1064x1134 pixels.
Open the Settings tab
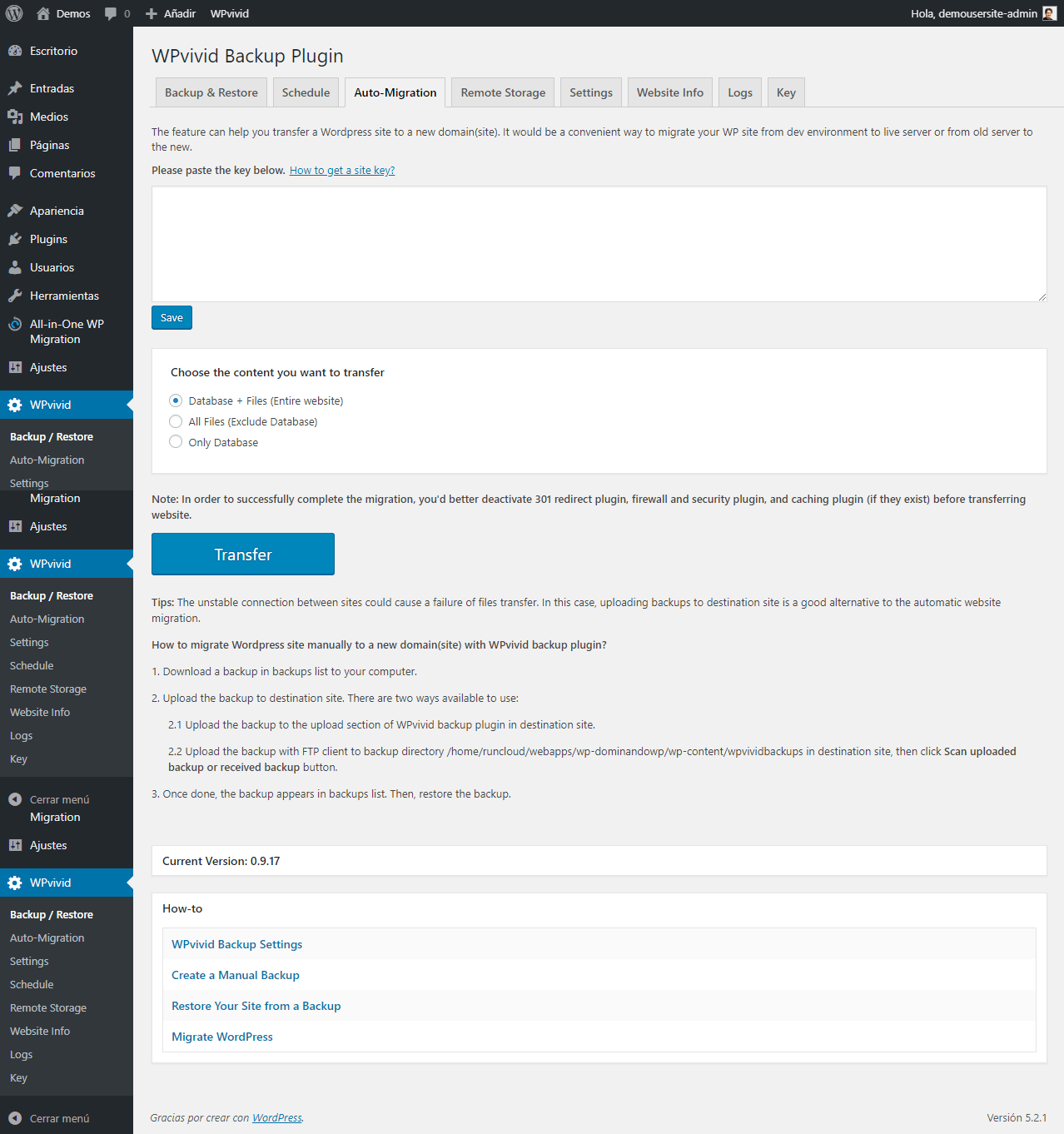pyautogui.click(x=591, y=92)
